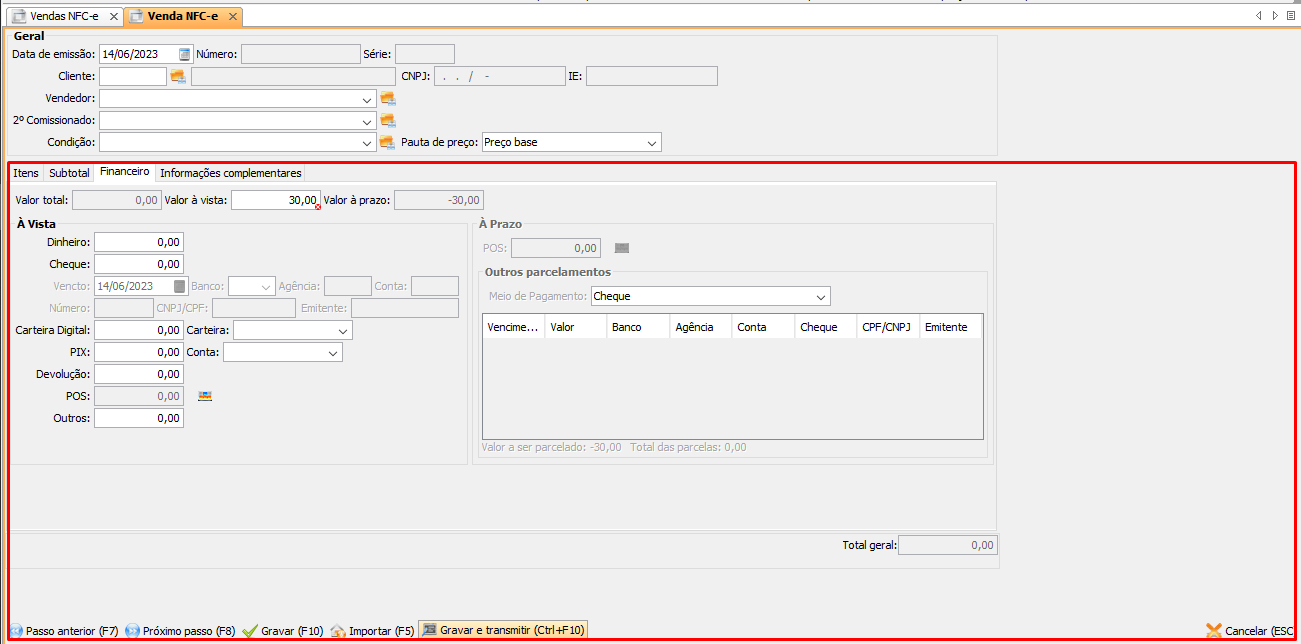Click the Cancelar button
1301x644 pixels.
[x=1250, y=631]
